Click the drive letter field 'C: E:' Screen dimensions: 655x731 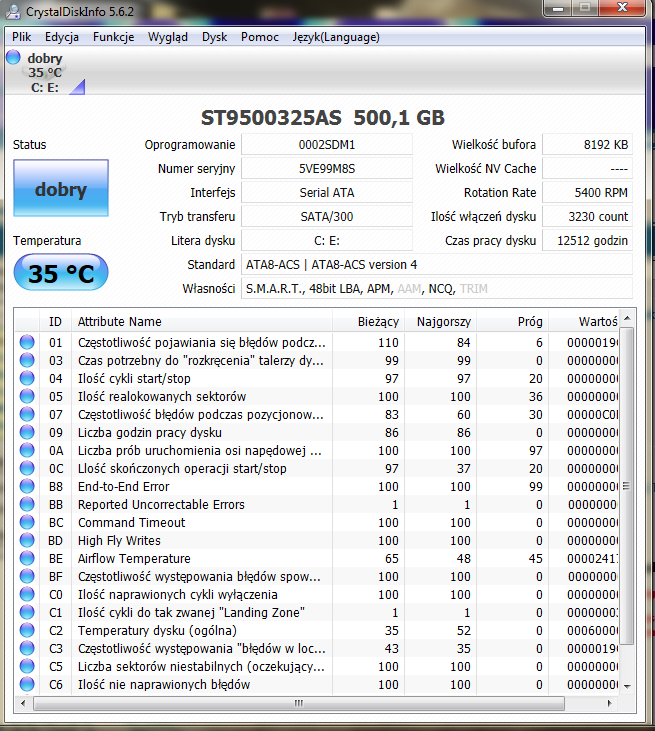pyautogui.click(x=327, y=241)
